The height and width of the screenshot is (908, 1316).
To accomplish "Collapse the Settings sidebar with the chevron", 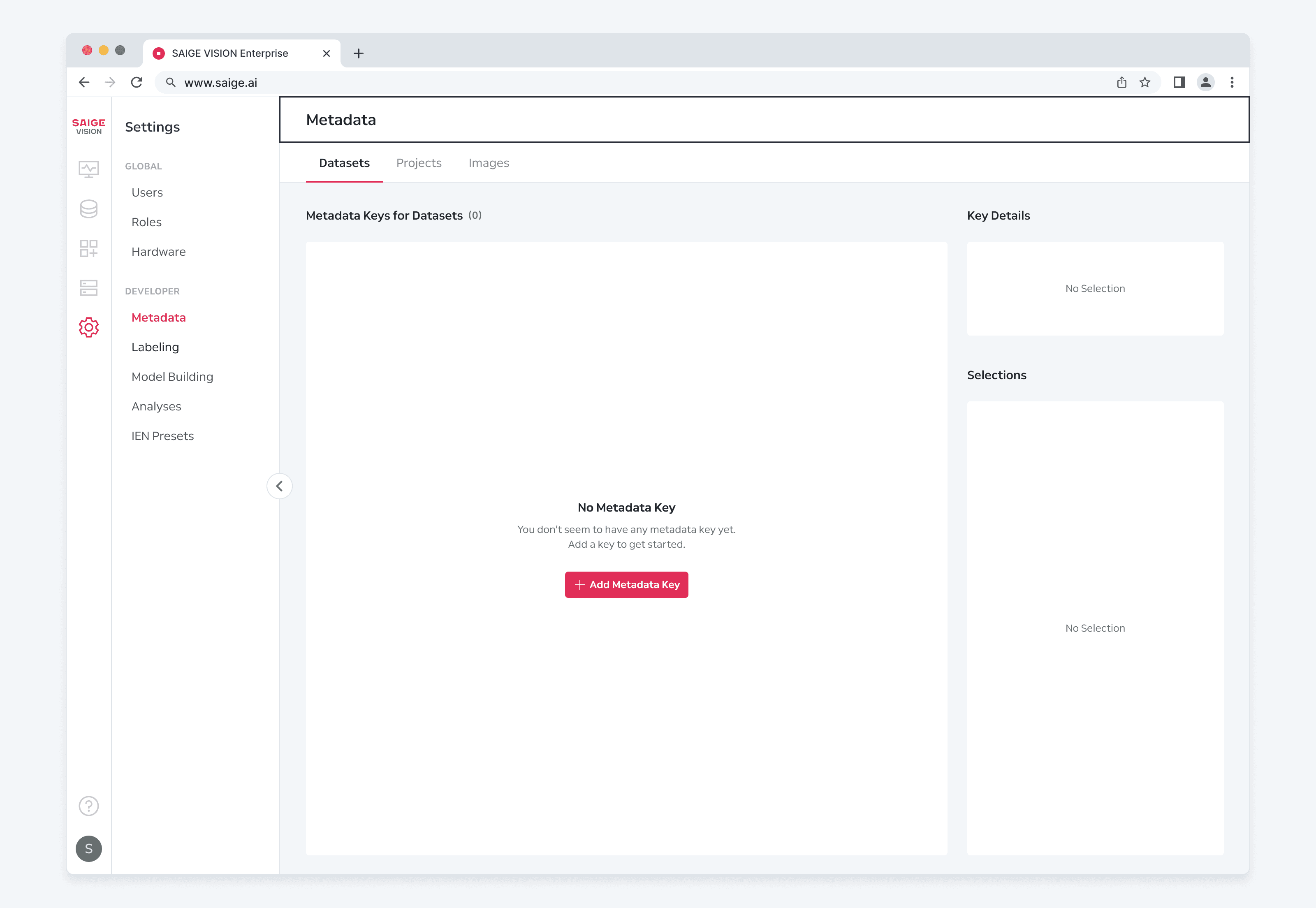I will pos(279,486).
